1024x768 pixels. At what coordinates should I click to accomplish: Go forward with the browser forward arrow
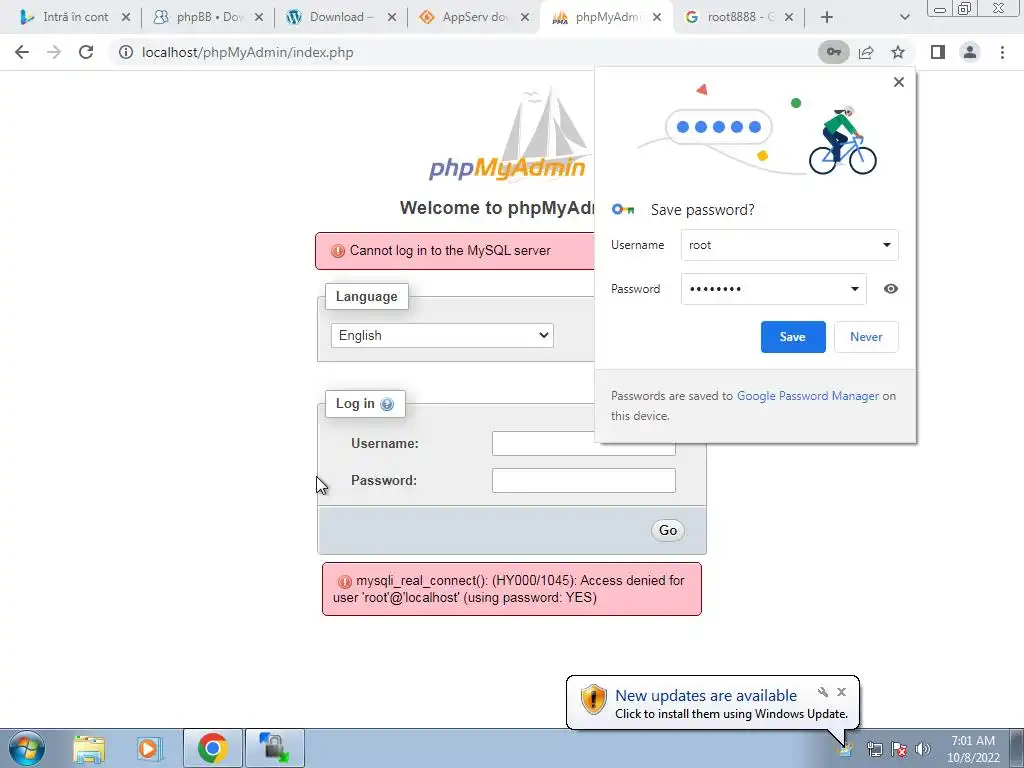point(54,52)
